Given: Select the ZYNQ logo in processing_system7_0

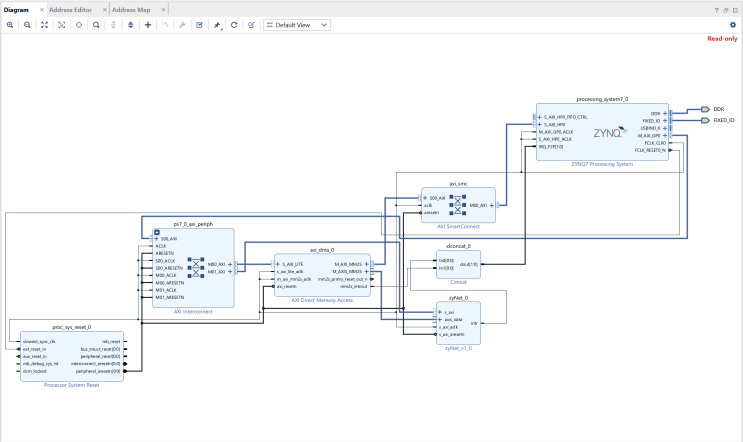Looking at the screenshot, I should (610, 133).
